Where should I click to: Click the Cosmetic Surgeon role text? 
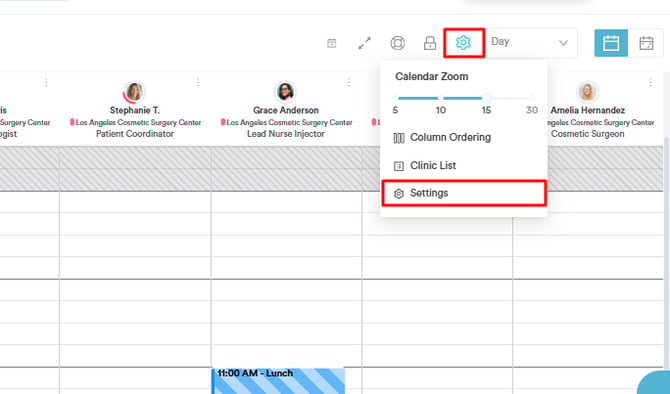pyautogui.click(x=588, y=134)
